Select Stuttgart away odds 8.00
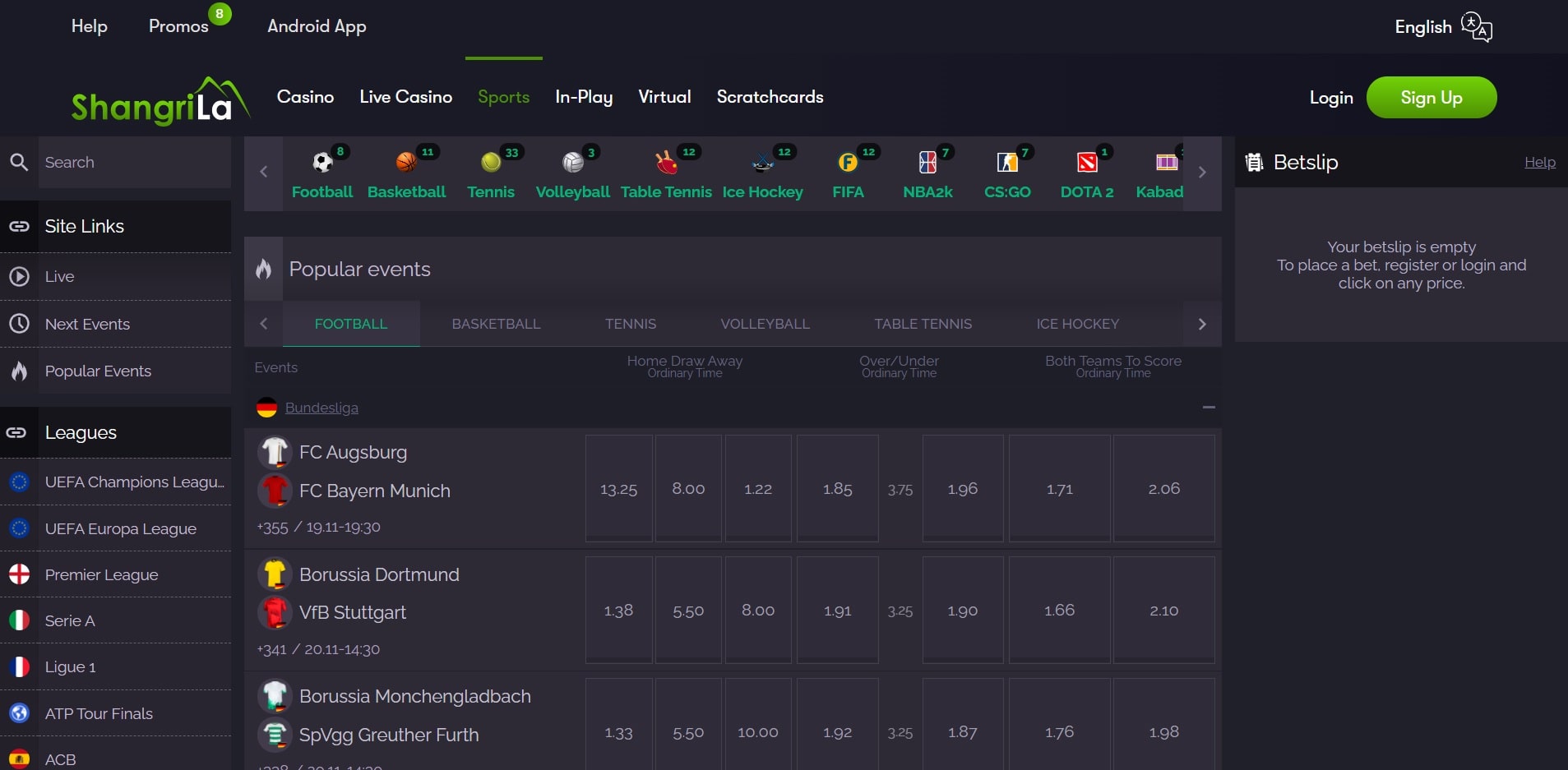 758,611
